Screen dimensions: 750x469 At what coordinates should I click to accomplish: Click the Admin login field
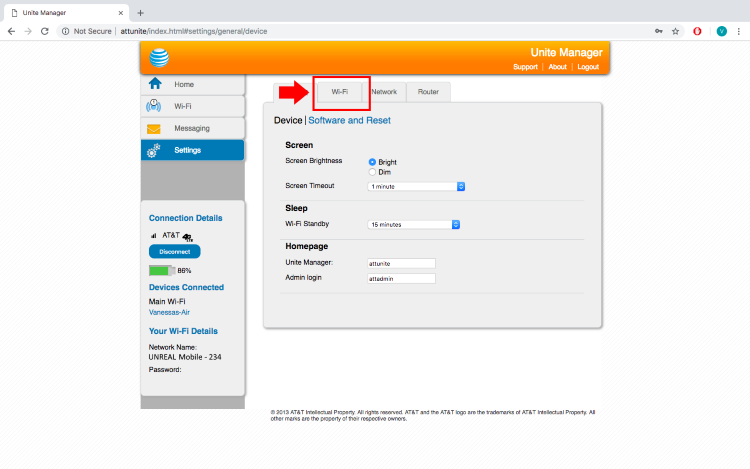(x=401, y=279)
